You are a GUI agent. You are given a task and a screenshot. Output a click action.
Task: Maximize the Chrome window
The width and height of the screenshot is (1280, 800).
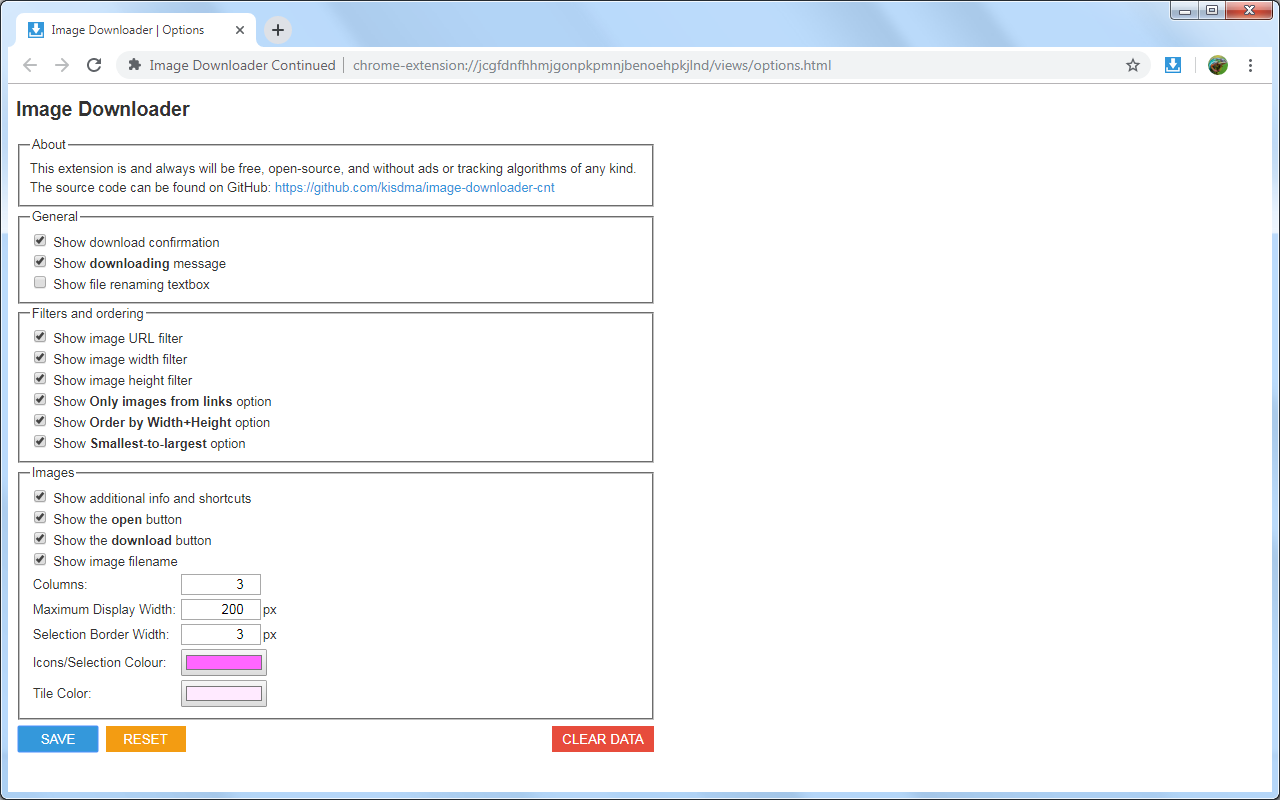tap(1212, 11)
